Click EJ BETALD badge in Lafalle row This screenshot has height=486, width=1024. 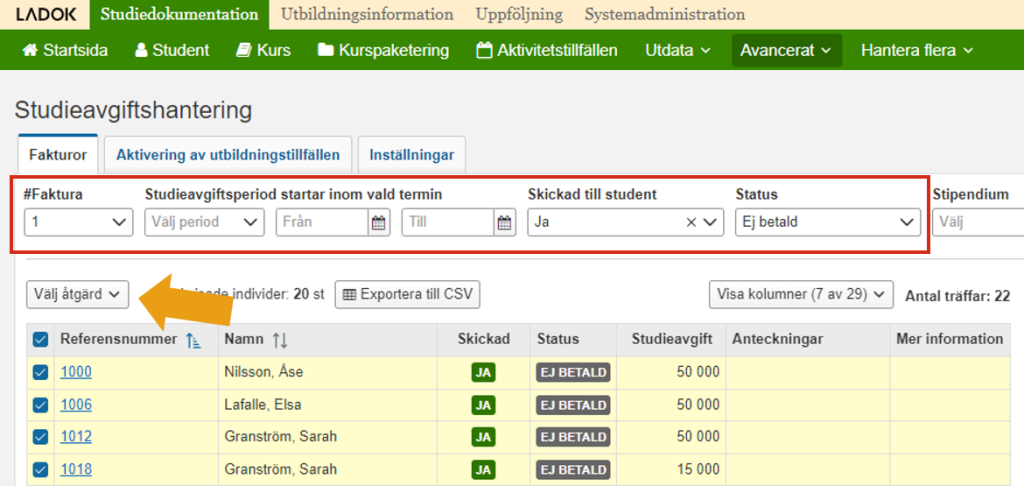tap(573, 405)
